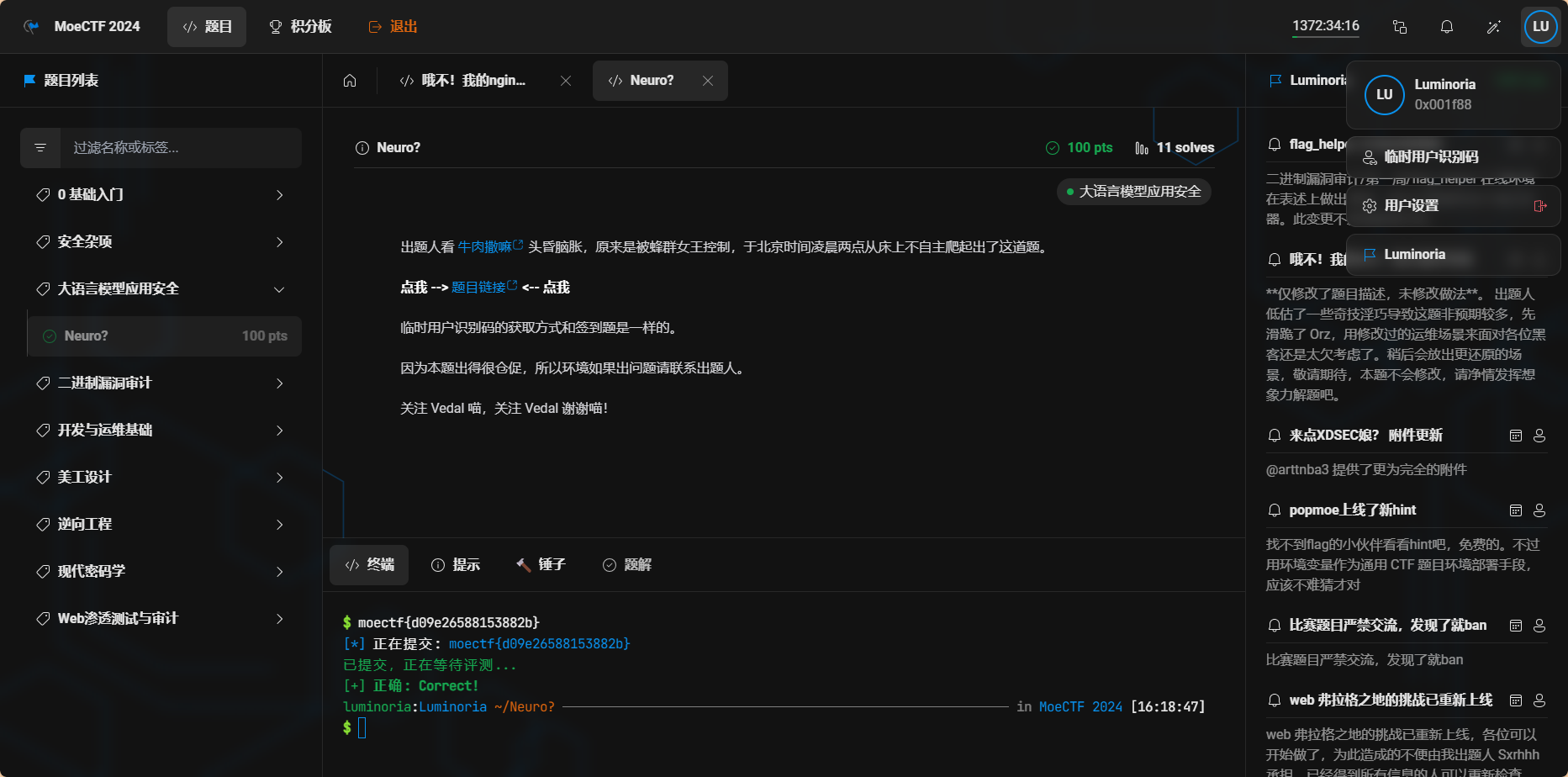Click the 退出 logout button
The height and width of the screenshot is (777, 1568).
point(393,27)
